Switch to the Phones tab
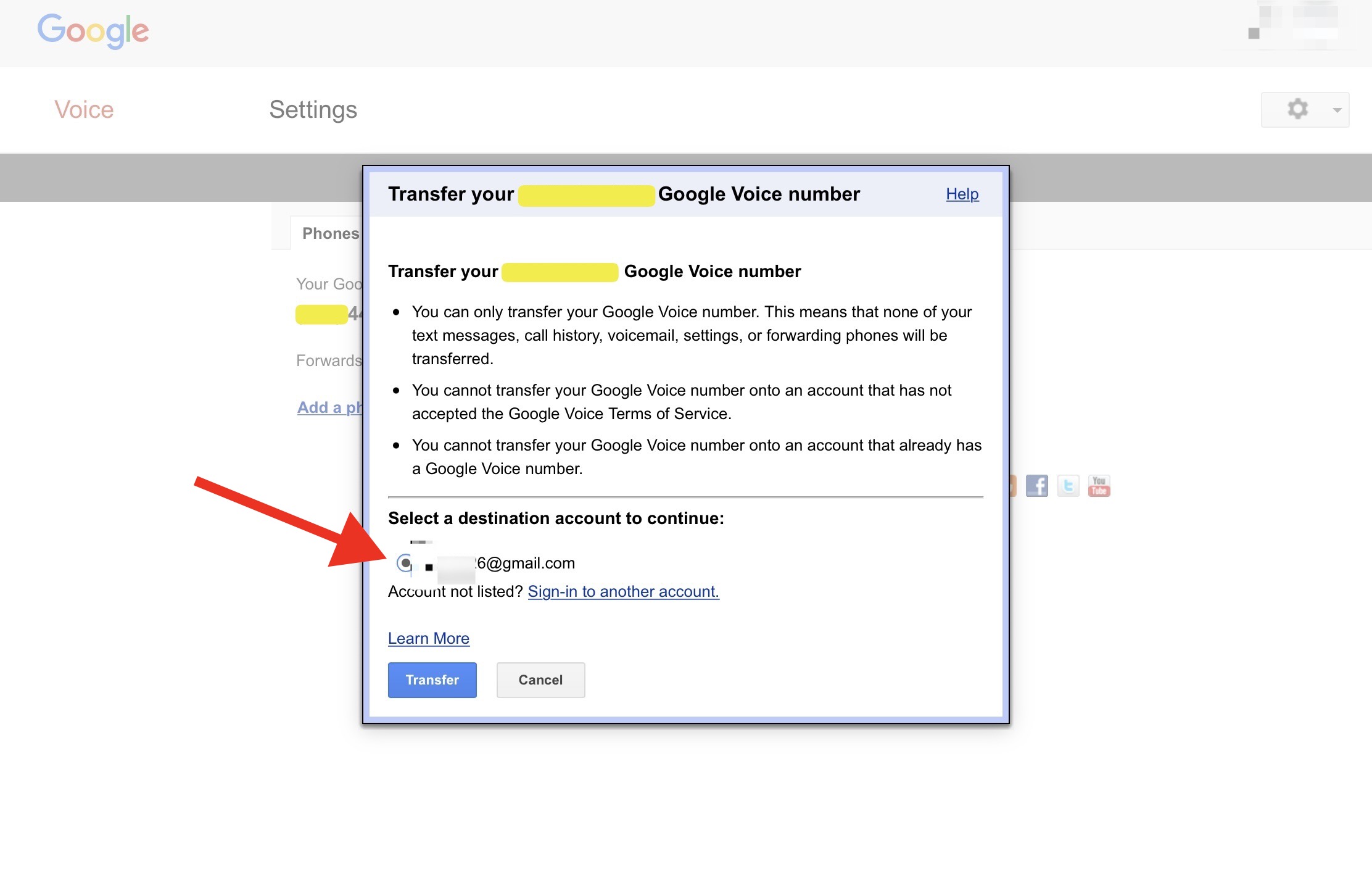This screenshot has height=895, width=1372. pyautogui.click(x=327, y=233)
